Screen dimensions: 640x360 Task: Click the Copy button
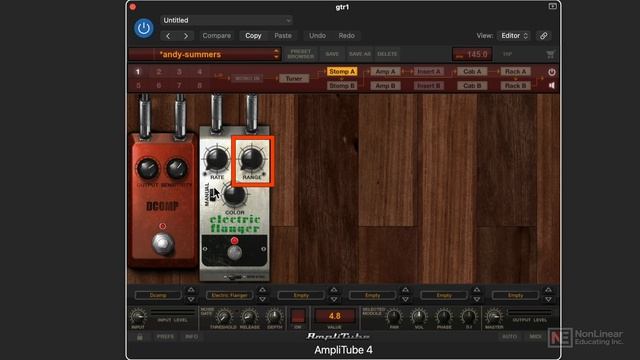[x=253, y=36]
